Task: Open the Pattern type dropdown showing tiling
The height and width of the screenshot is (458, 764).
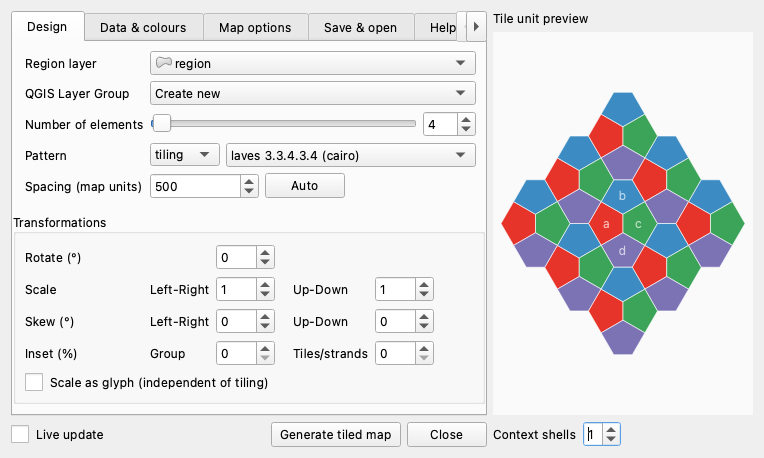Action: [185, 155]
